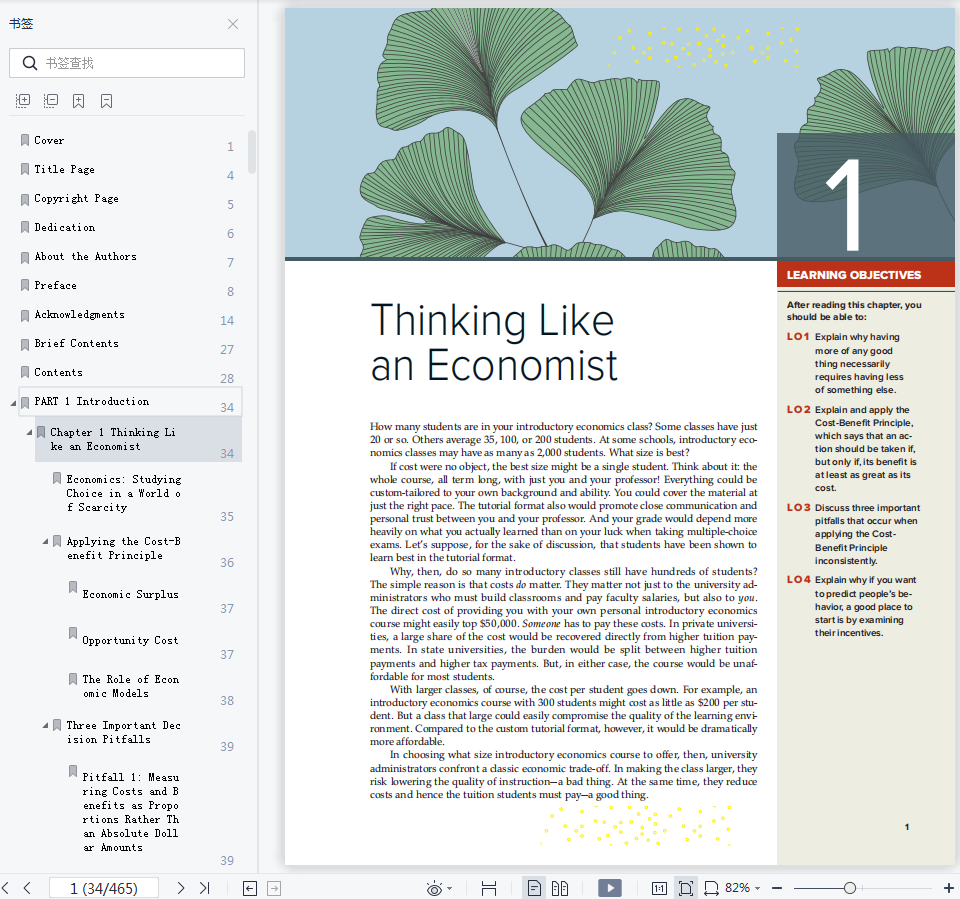Start slideshow play button
960x899 pixels.
point(610,888)
